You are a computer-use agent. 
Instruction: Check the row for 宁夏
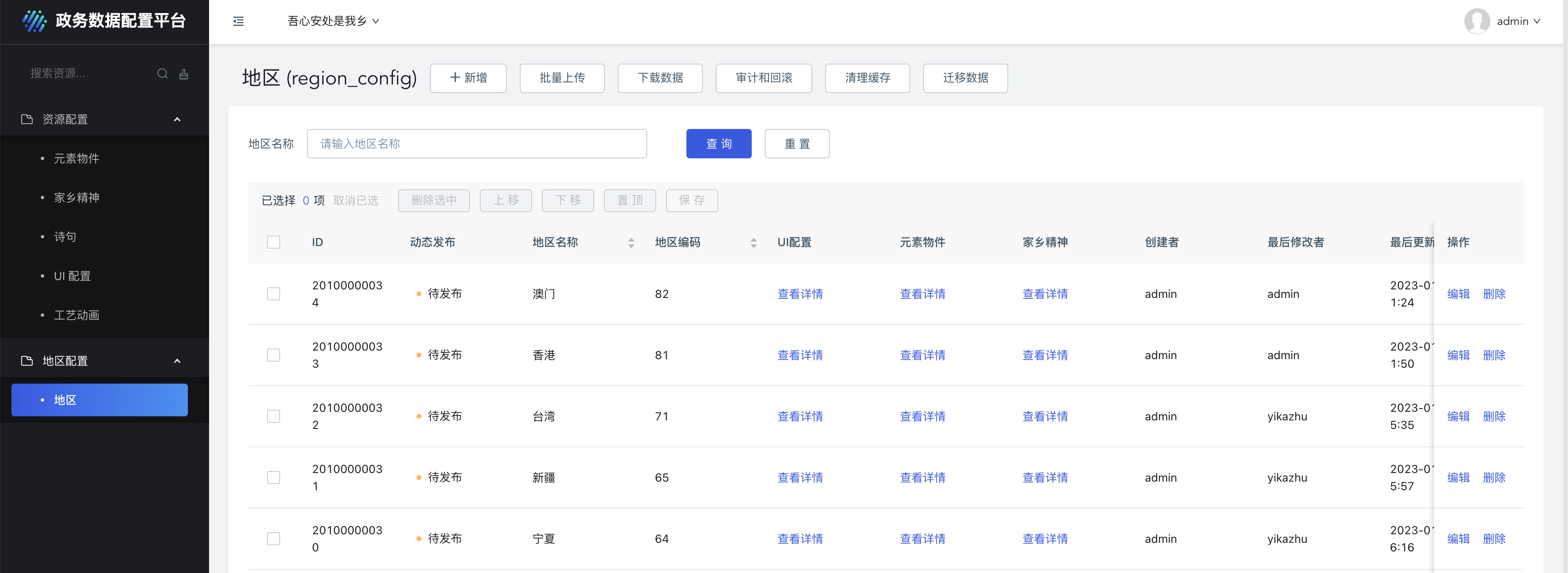(x=274, y=539)
